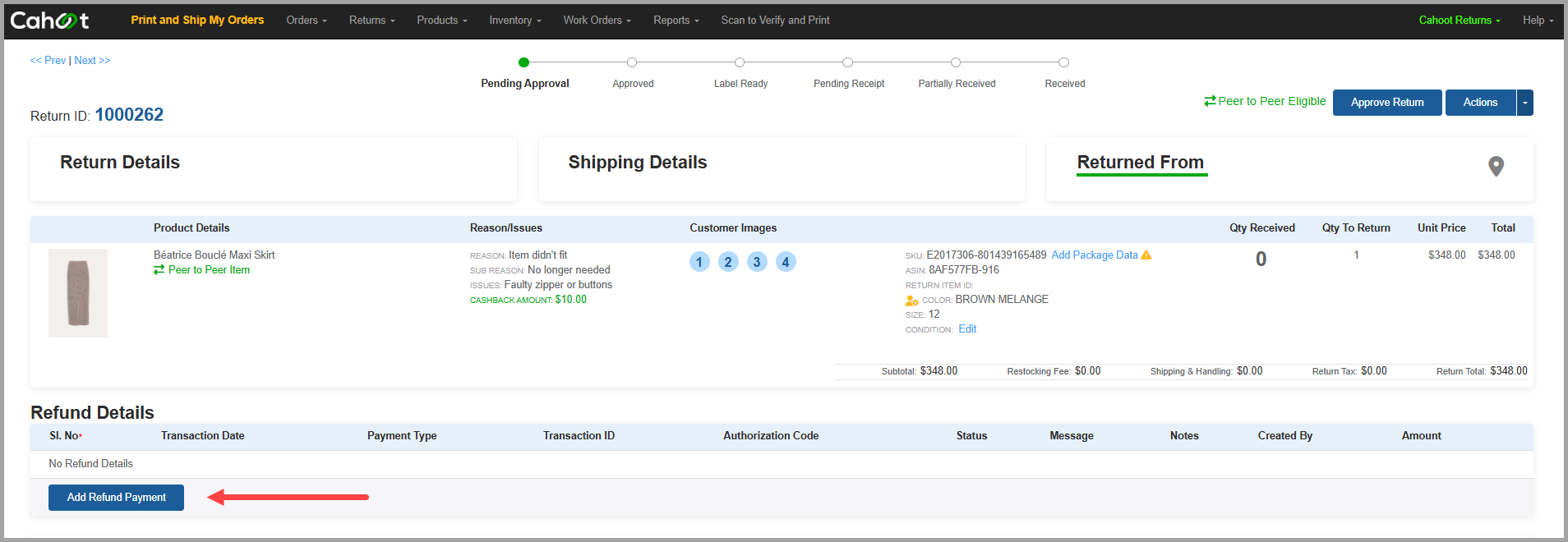Open Scan to Verify and Print

[x=775, y=20]
